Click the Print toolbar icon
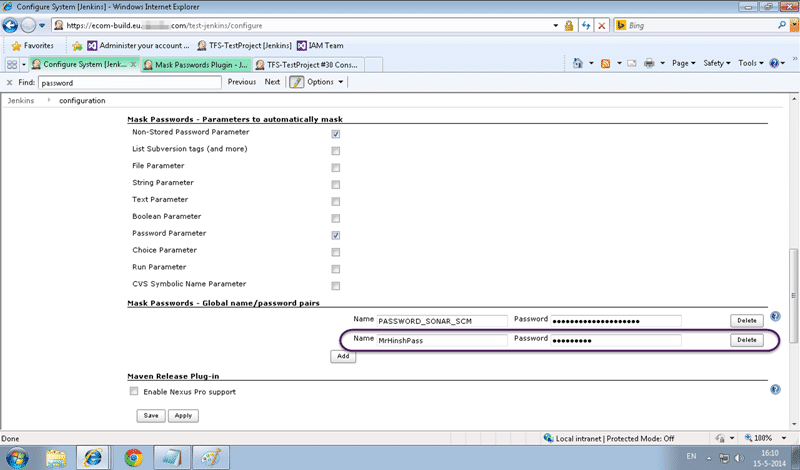Viewport: 800px width, 470px height. [x=649, y=63]
